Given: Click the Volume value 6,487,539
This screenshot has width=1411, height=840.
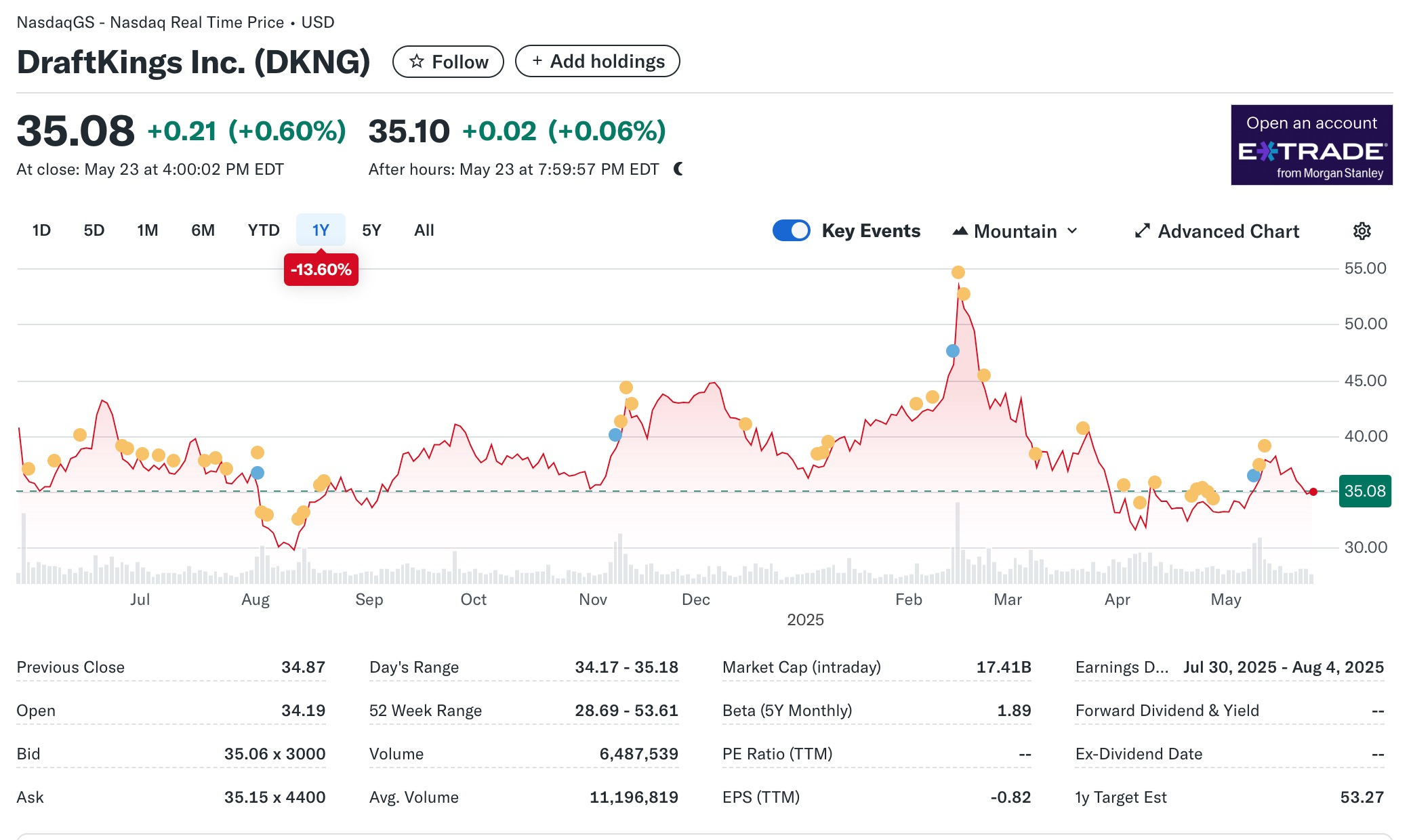Looking at the screenshot, I should pos(638,754).
